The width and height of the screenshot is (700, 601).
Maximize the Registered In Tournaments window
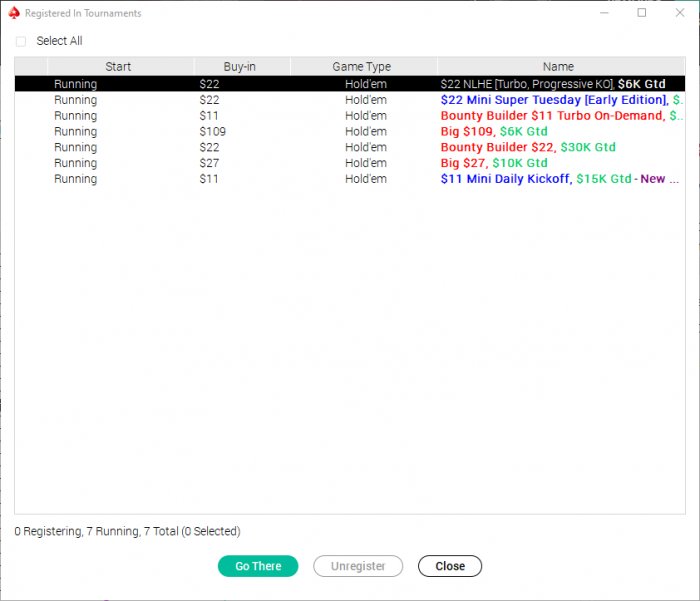642,13
